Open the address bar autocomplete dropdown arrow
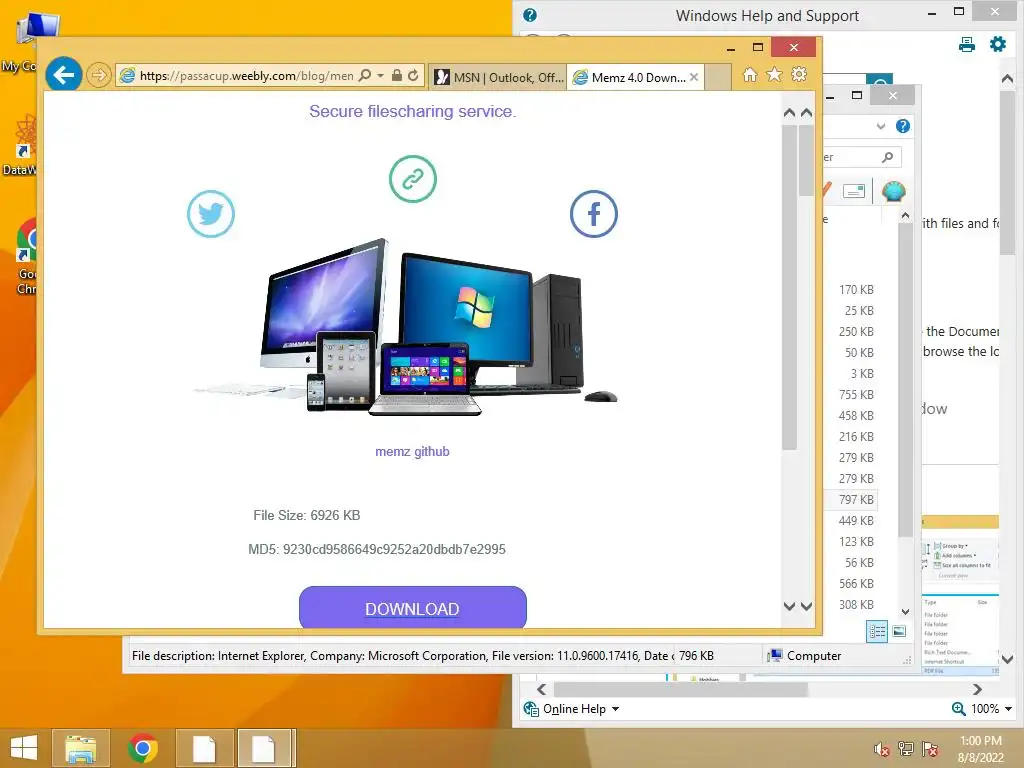 [x=380, y=76]
